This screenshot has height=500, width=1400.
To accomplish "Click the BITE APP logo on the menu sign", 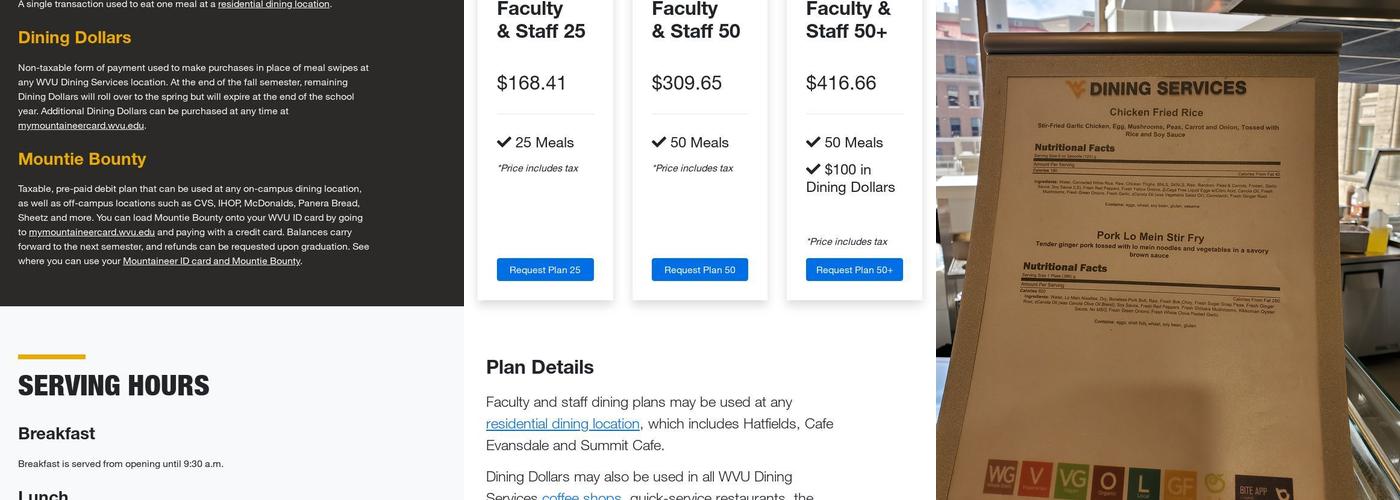I will 1262,489.
